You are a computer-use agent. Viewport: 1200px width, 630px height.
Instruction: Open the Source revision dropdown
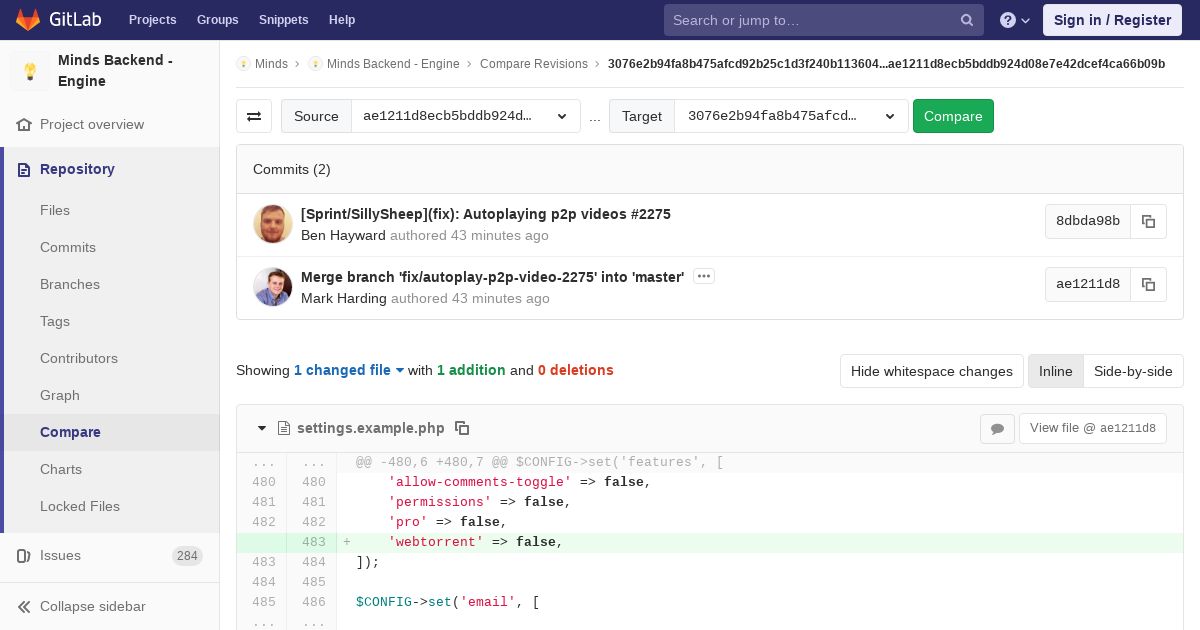(466, 116)
